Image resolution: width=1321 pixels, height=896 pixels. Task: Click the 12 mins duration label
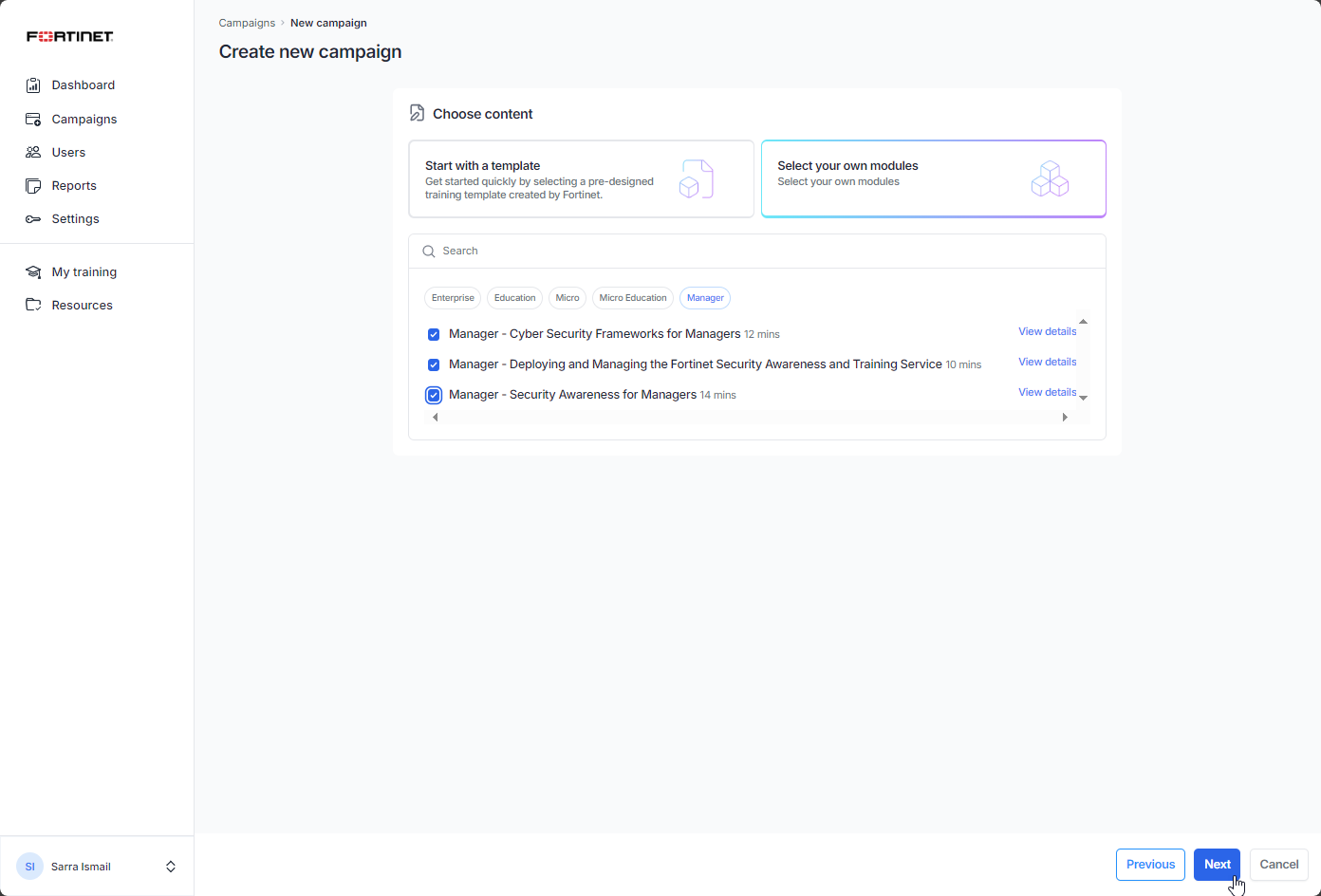[x=762, y=335]
